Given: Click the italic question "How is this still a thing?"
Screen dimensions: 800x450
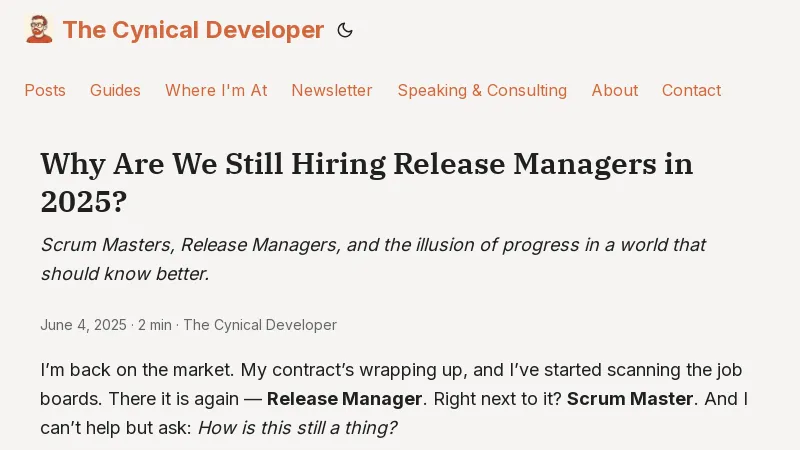Looking at the screenshot, I should coord(297,428).
